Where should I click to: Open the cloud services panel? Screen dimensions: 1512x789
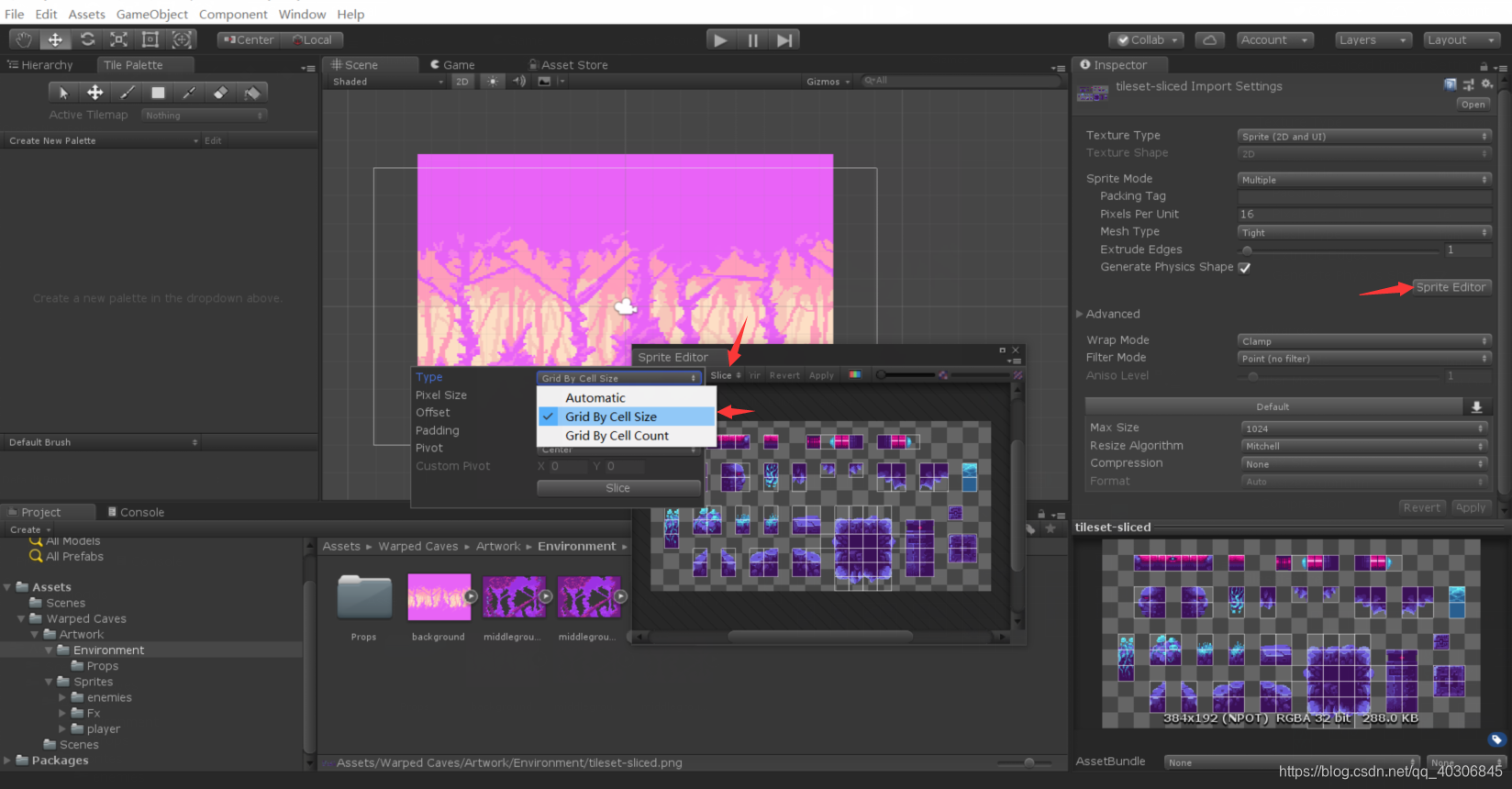coord(1209,40)
